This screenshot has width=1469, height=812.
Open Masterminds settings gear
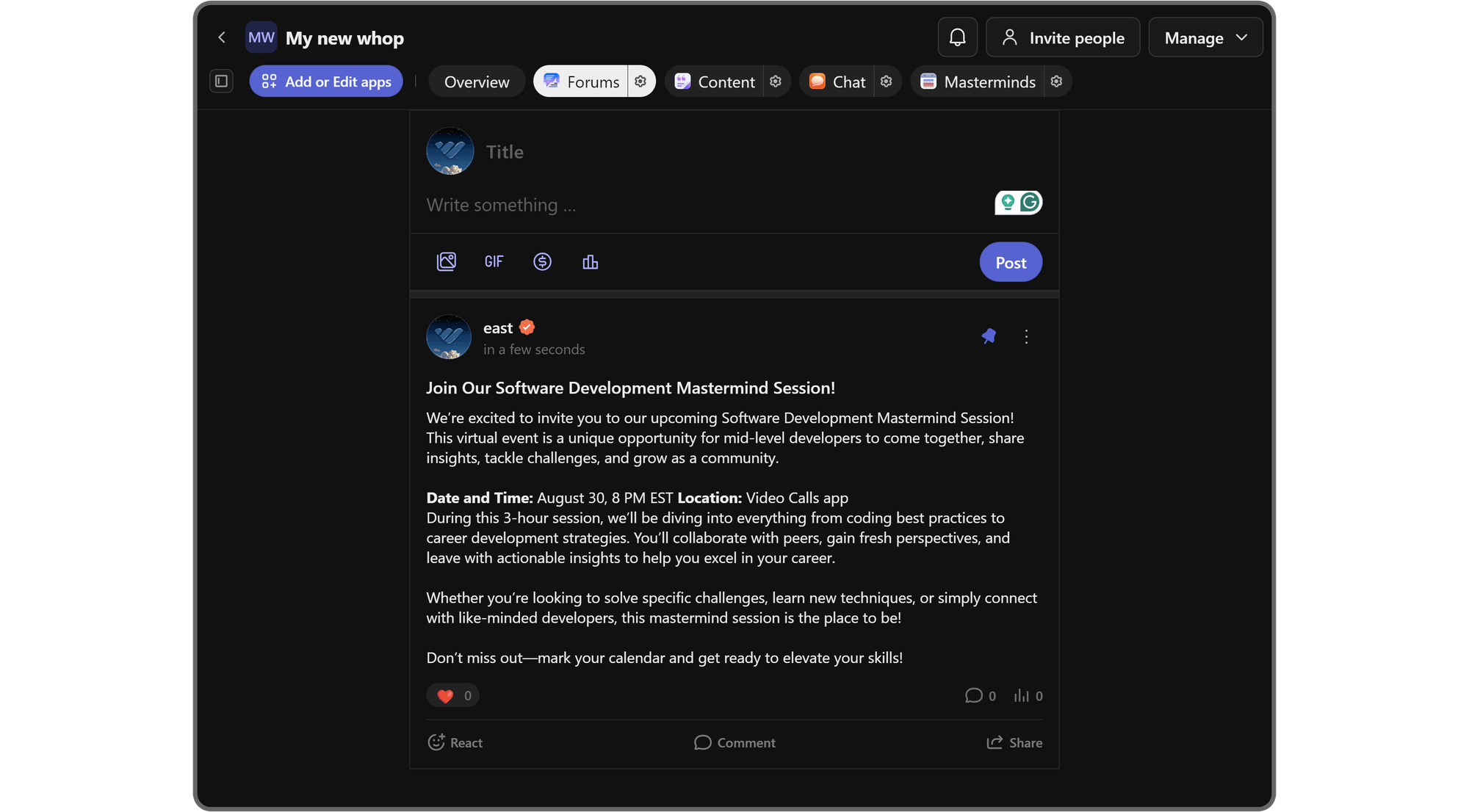tap(1056, 81)
